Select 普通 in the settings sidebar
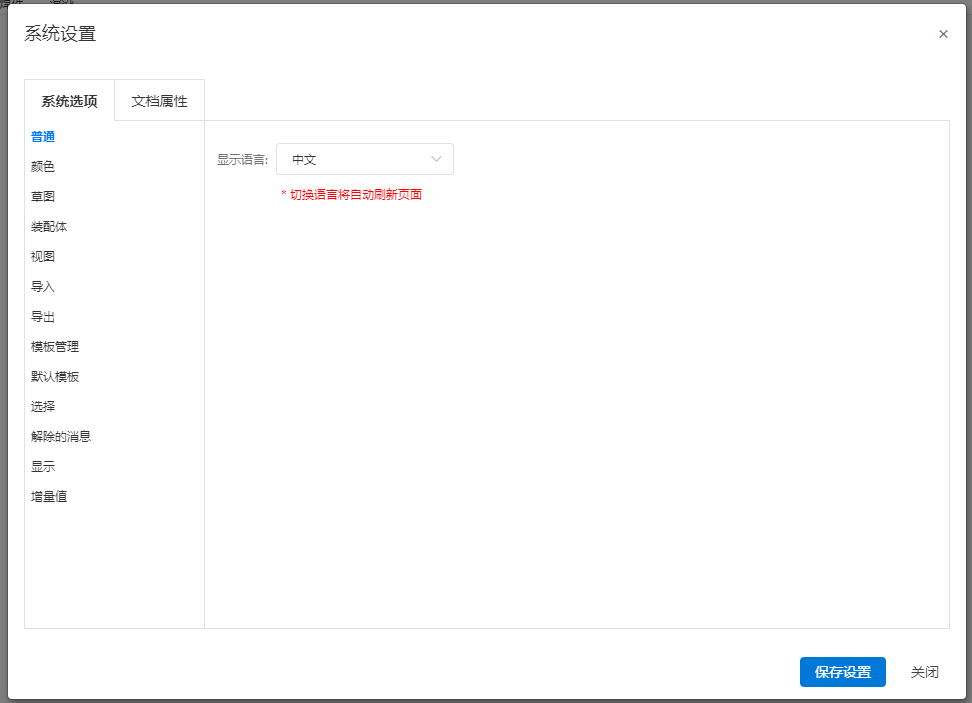 tap(43, 137)
